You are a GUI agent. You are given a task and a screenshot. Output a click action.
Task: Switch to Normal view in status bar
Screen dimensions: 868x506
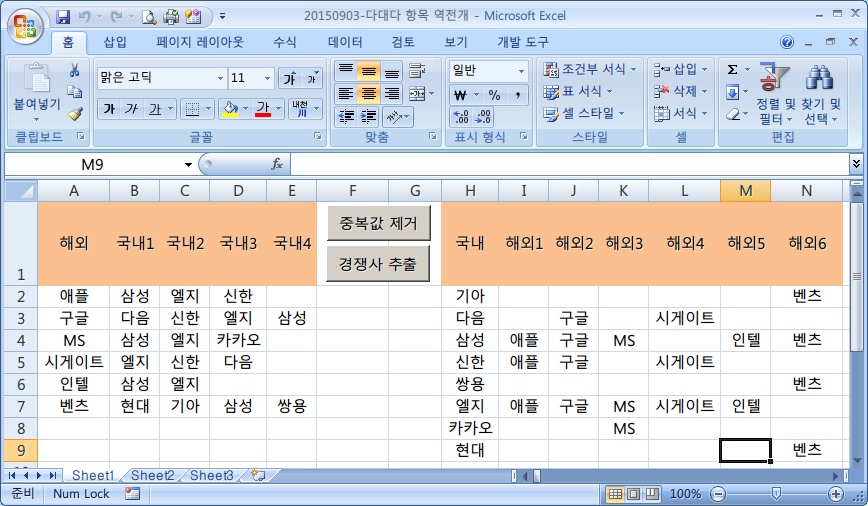point(614,493)
